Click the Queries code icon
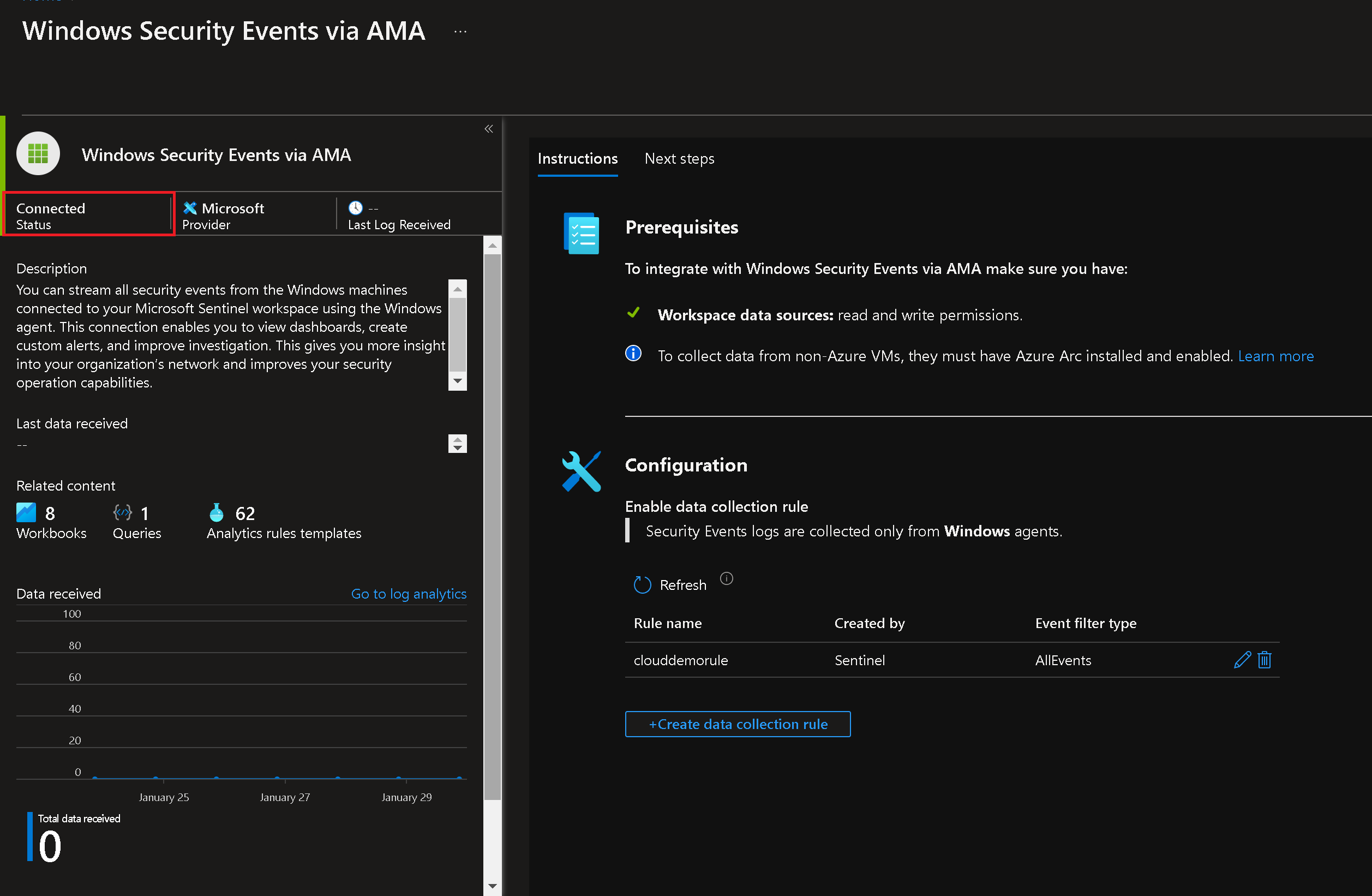This screenshot has width=1372, height=896. (x=122, y=512)
